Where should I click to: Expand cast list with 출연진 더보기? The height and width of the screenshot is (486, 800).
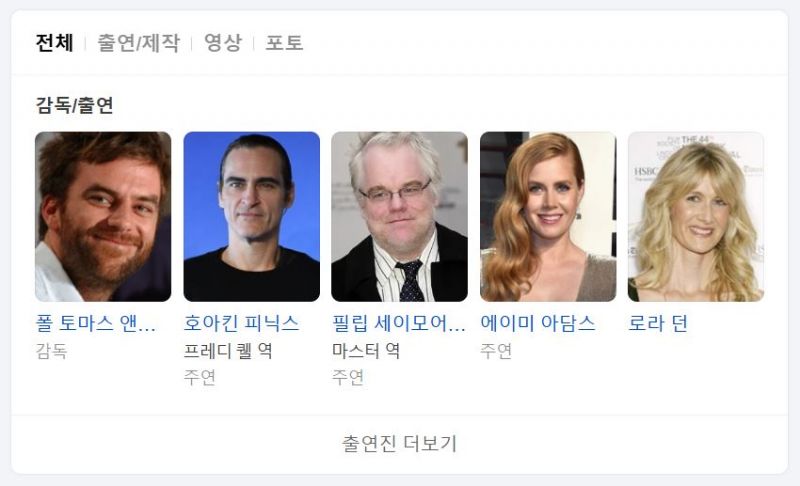pos(399,444)
